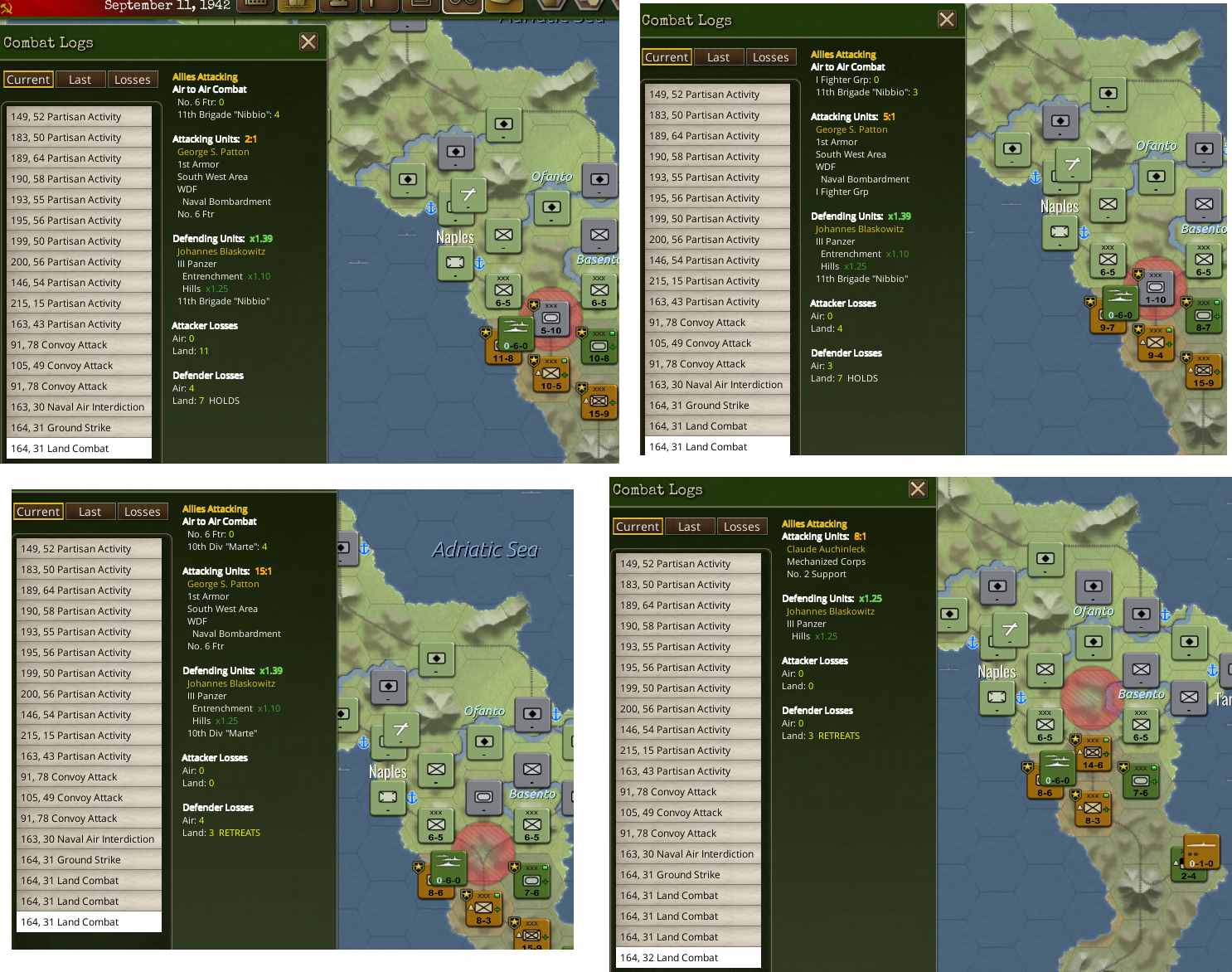Image resolution: width=1232 pixels, height=972 pixels.
Task: Select the 8-3 infantry counter in bottom-right map
Action: pos(1093,809)
